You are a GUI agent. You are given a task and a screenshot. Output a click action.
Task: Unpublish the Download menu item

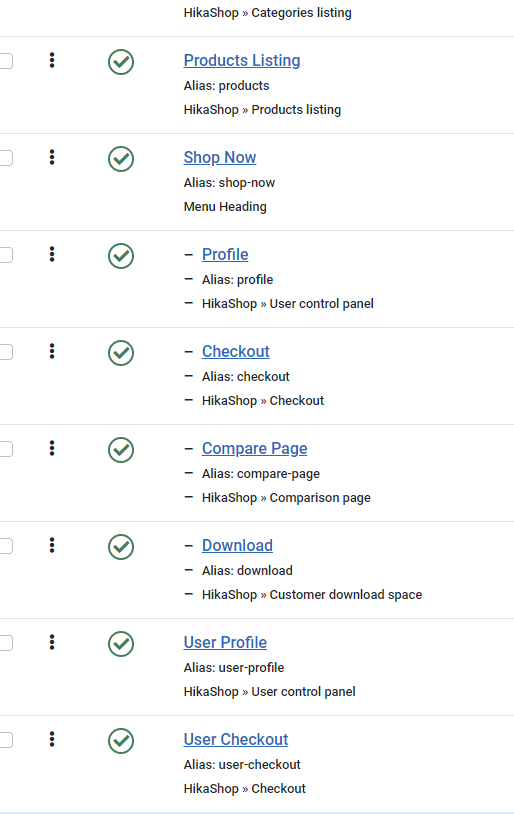(121, 547)
